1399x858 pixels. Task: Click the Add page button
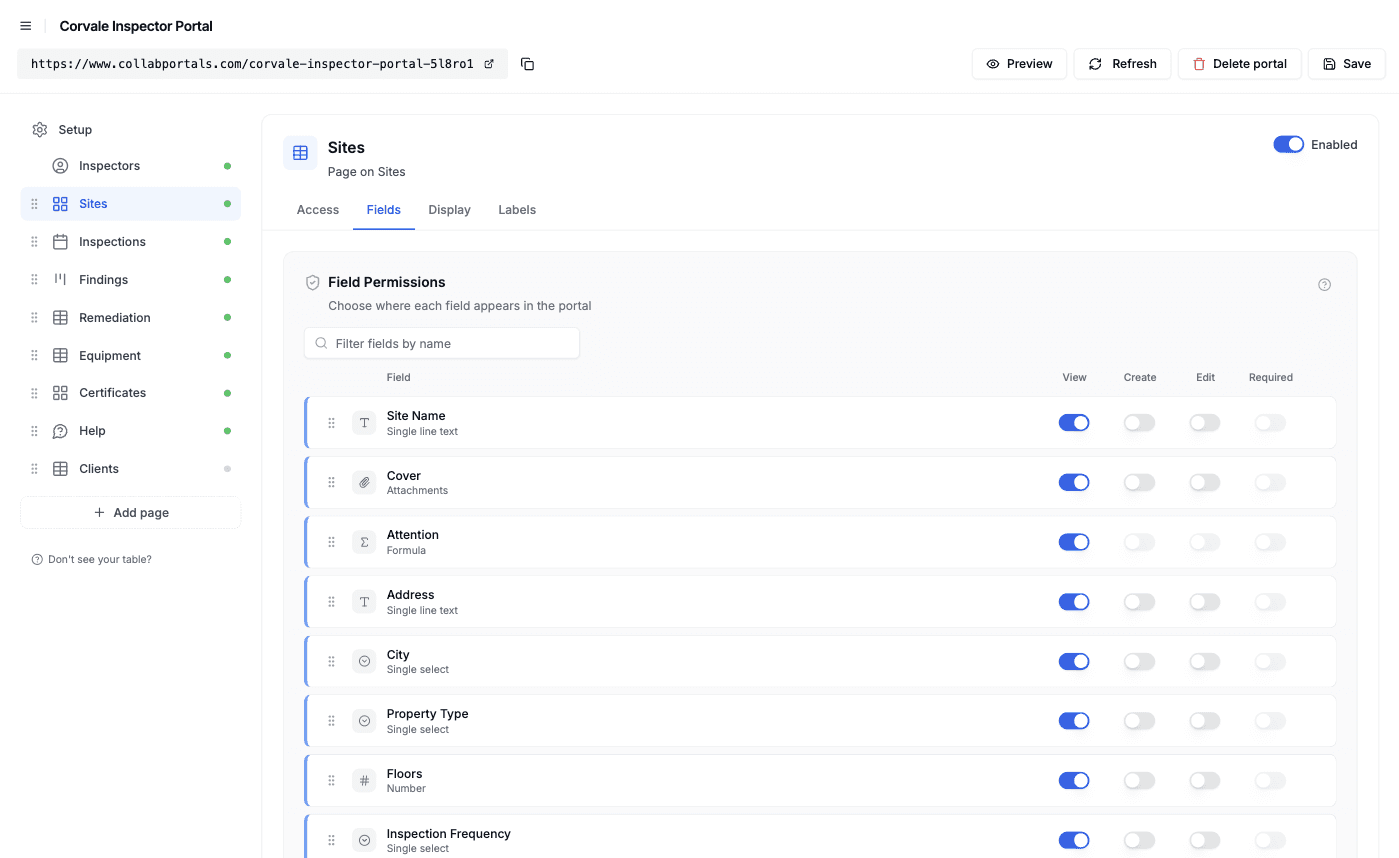(131, 513)
